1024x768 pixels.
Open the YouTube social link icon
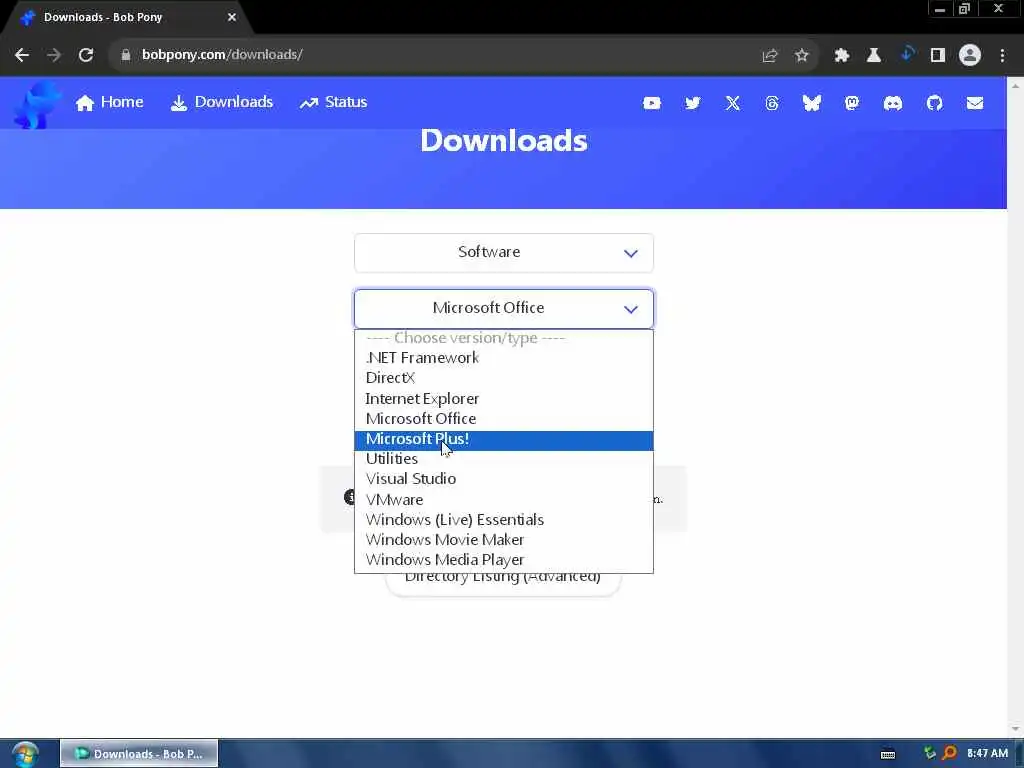652,103
